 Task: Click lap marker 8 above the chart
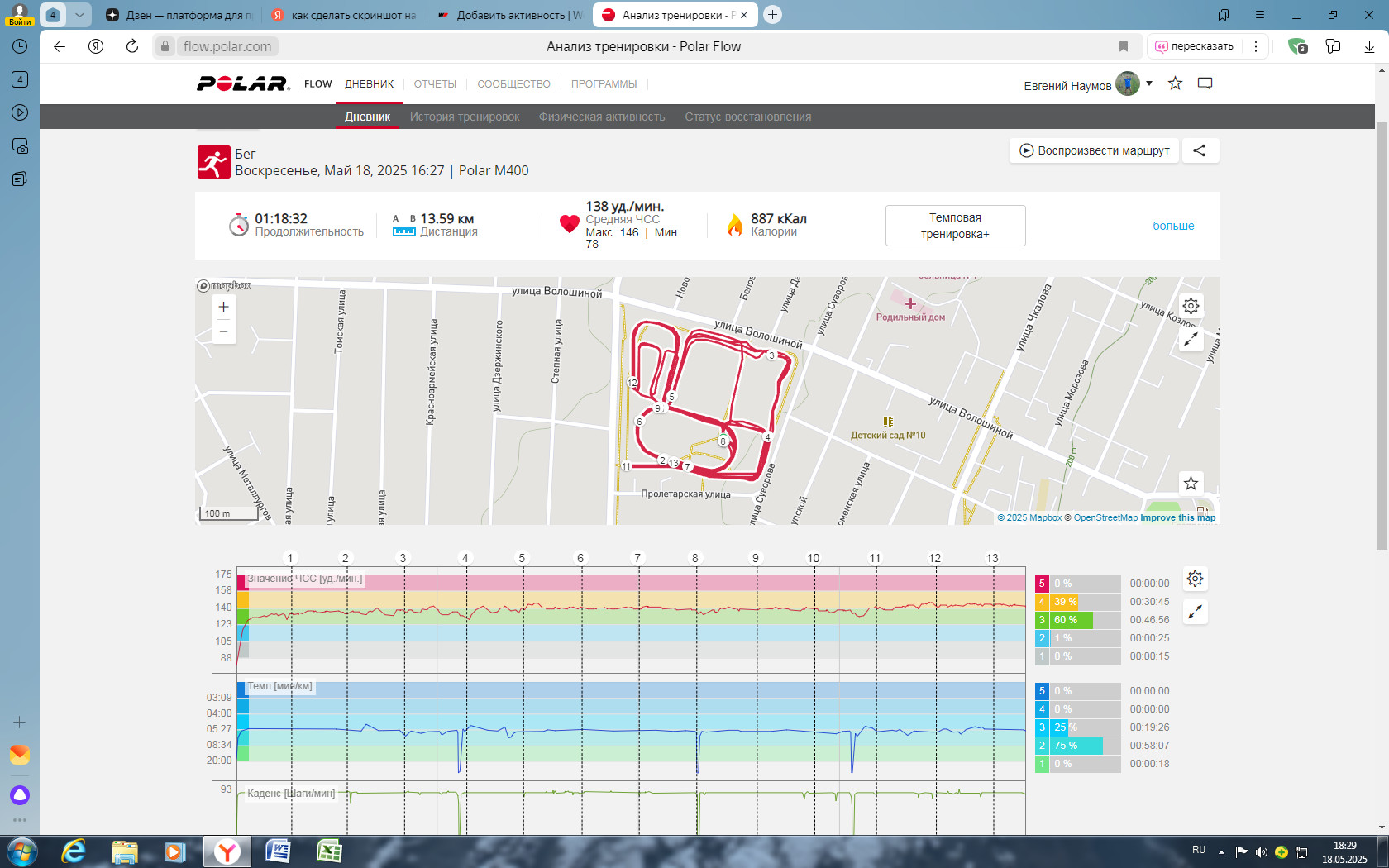click(x=694, y=558)
